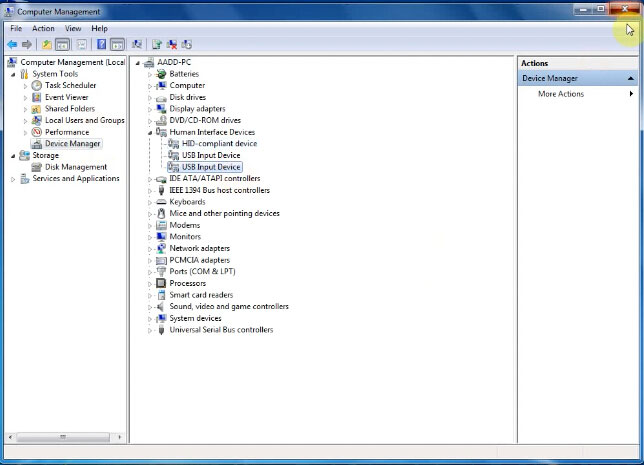Click right arrow of console tree scrollbar
Screen dimensions: 644x465
[120, 437]
